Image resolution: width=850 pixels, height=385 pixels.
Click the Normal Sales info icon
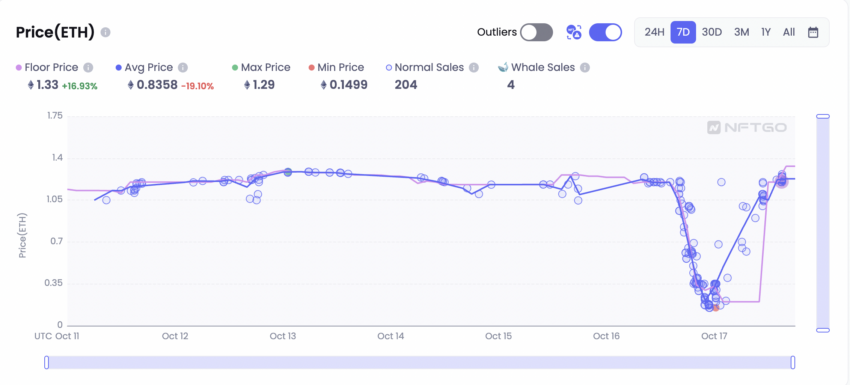474,68
